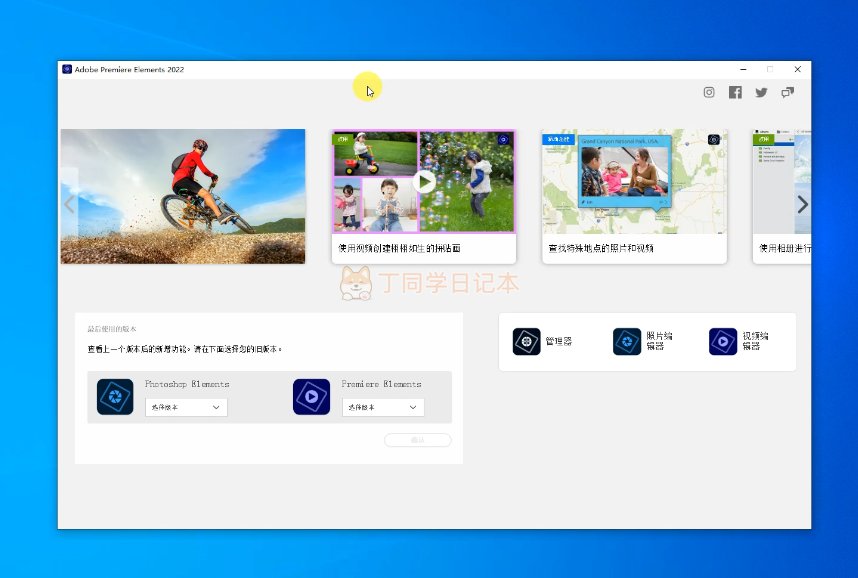The height and width of the screenshot is (578, 858).
Task: Launch the Video Editor (视频编辑器) icon
Action: pyautogui.click(x=723, y=341)
